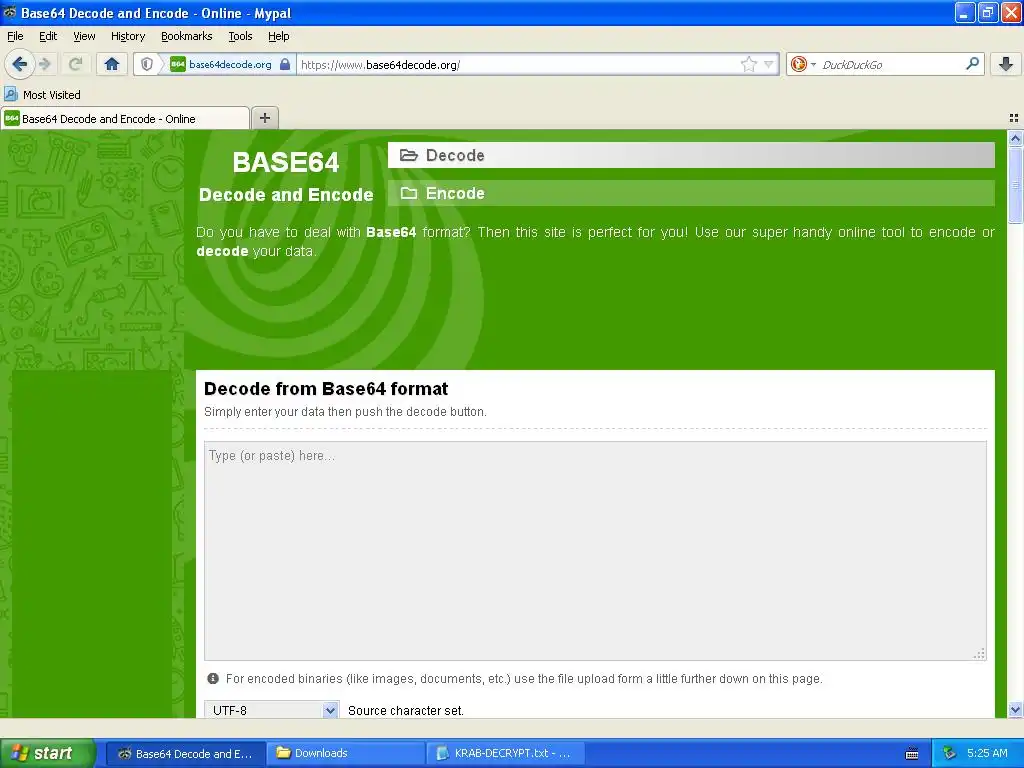The height and width of the screenshot is (768, 1024).
Task: Select the Base64 Decode and Encode tab
Action: coord(125,118)
